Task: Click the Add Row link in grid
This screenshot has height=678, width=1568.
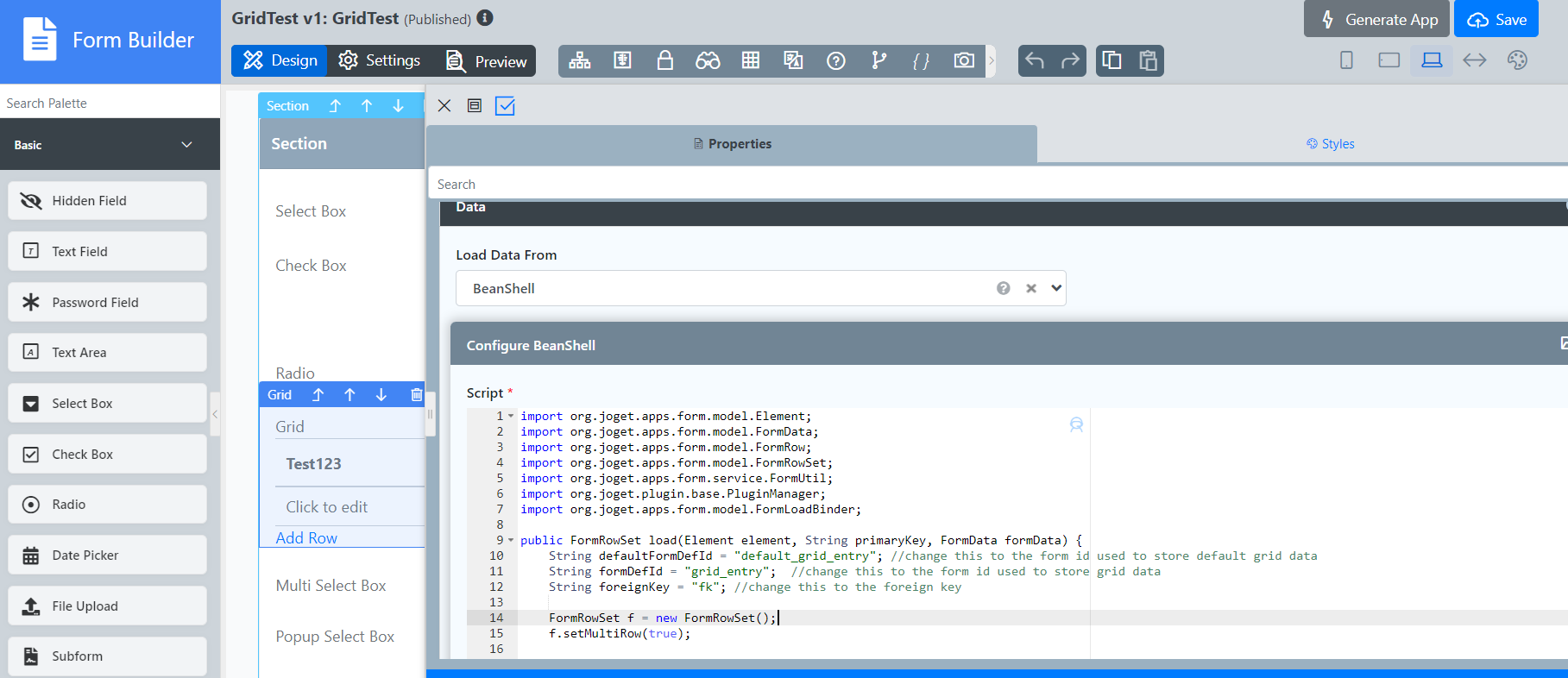Action: (306, 537)
